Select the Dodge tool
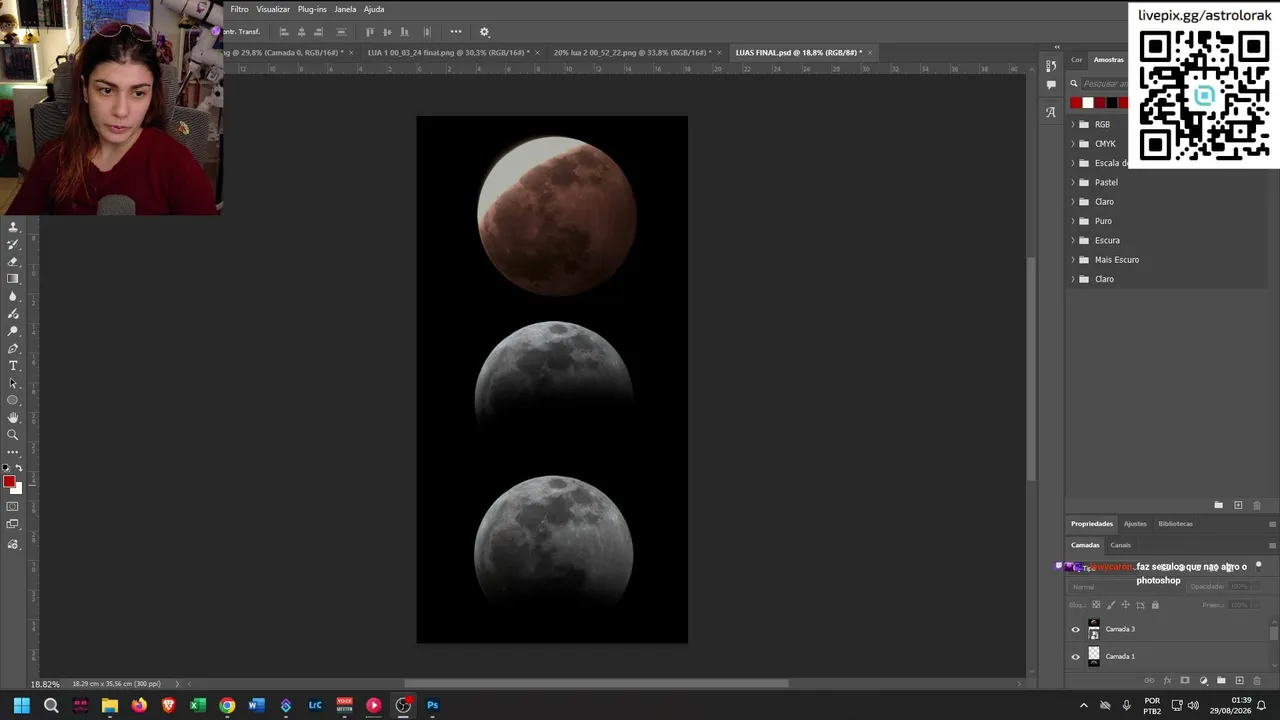This screenshot has height=720, width=1280. coord(13,331)
